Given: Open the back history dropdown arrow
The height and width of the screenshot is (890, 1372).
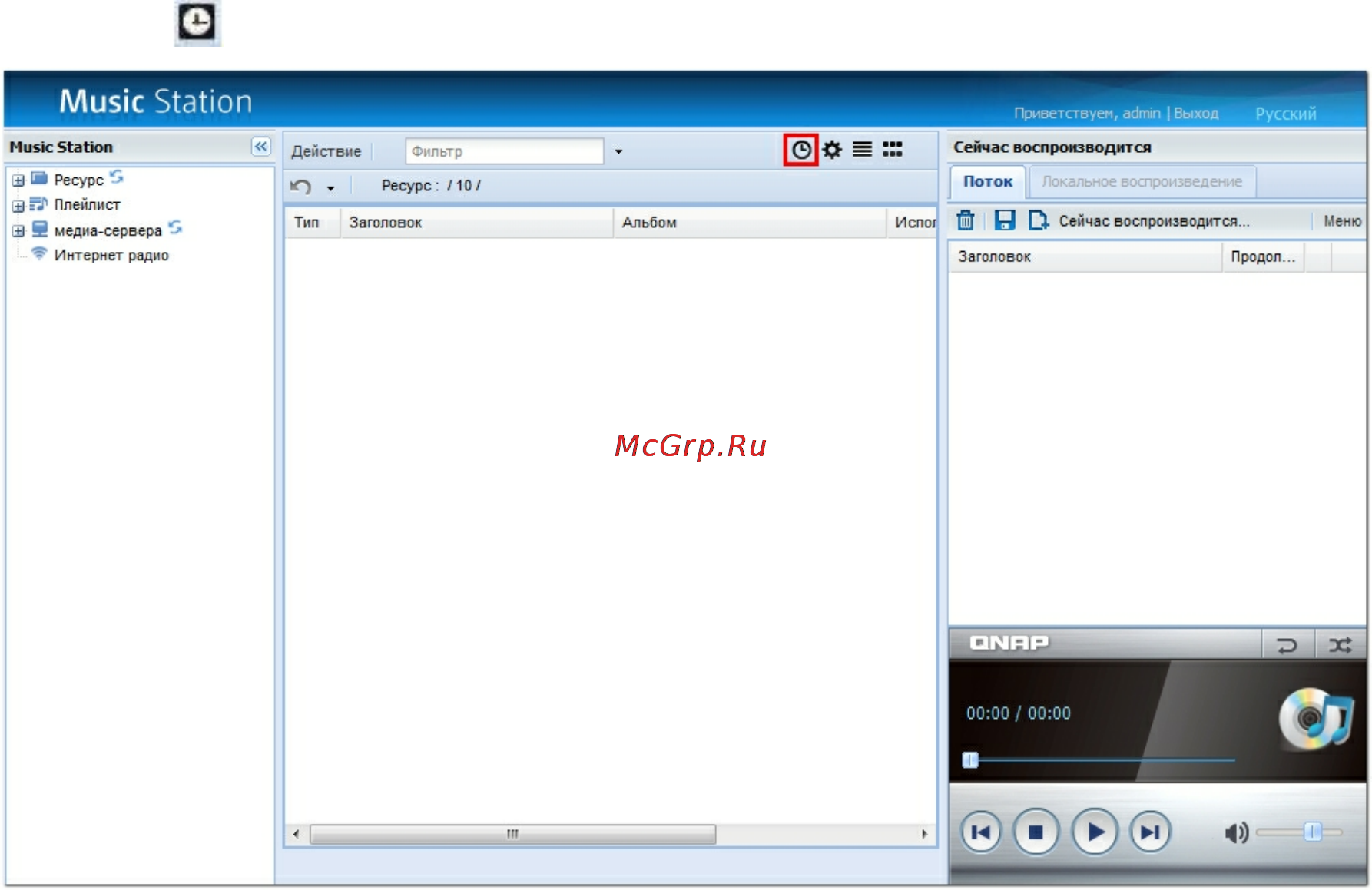Looking at the screenshot, I should pyautogui.click(x=331, y=187).
